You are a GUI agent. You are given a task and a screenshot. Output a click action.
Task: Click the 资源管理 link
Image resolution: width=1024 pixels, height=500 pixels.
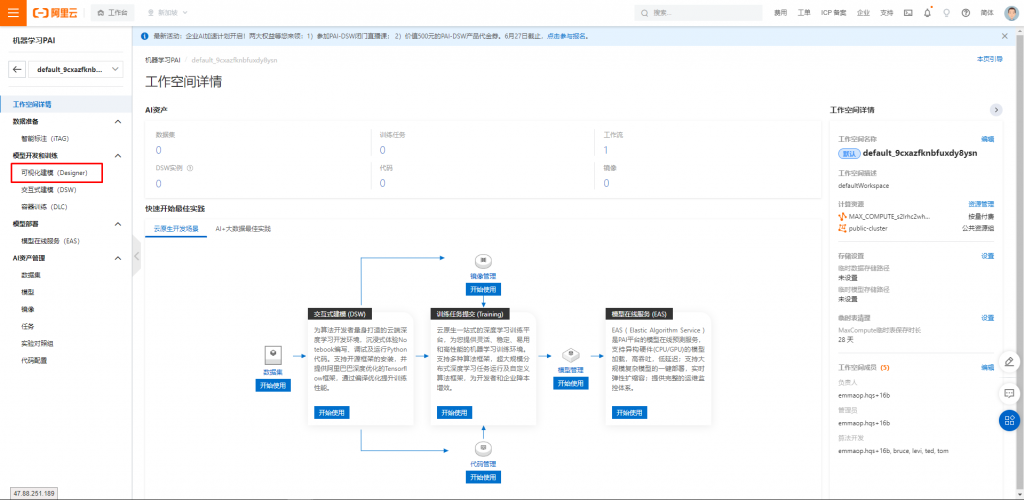(x=982, y=204)
